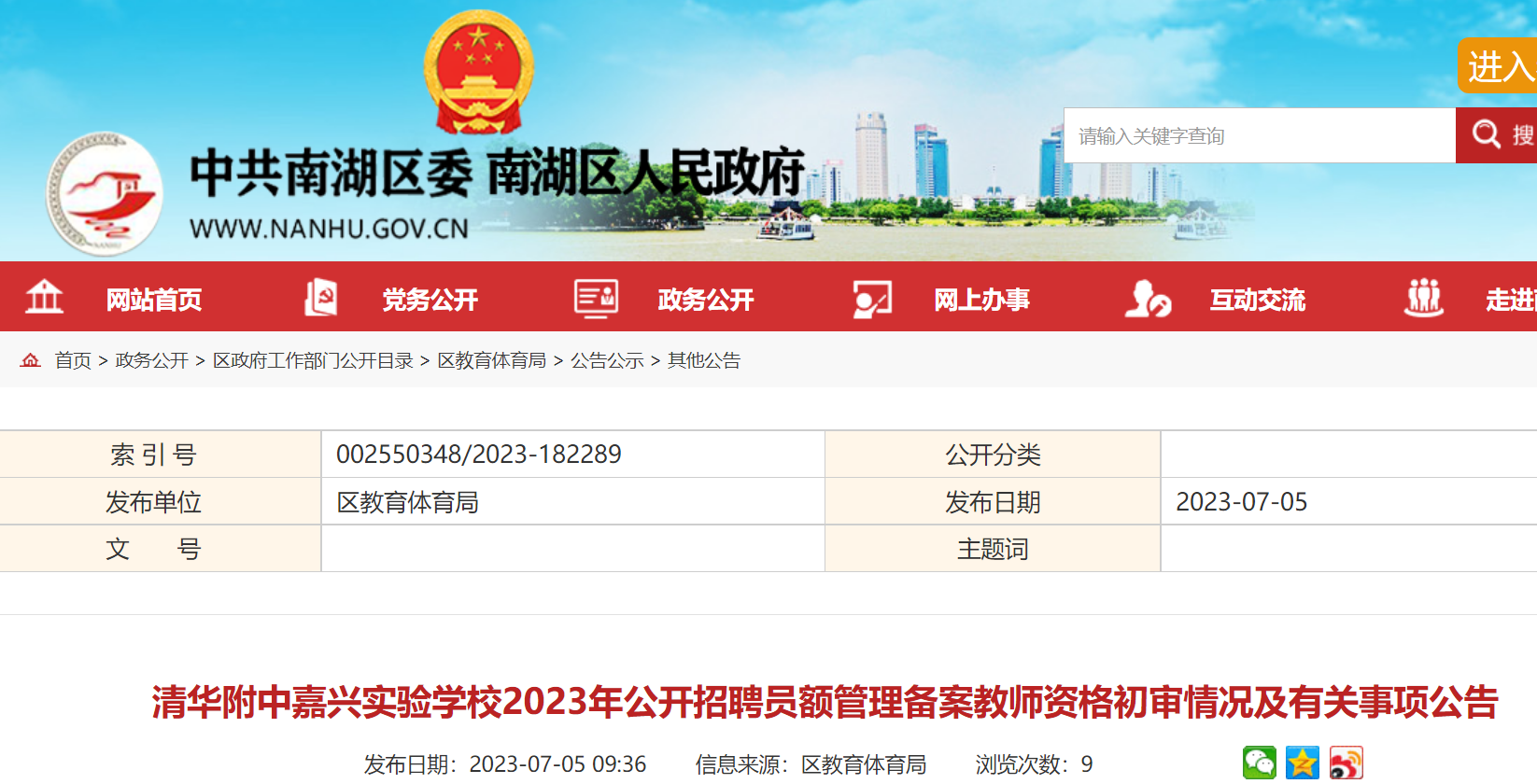Click the people group icon in navigation
The width and height of the screenshot is (1537, 784).
pos(1423,299)
